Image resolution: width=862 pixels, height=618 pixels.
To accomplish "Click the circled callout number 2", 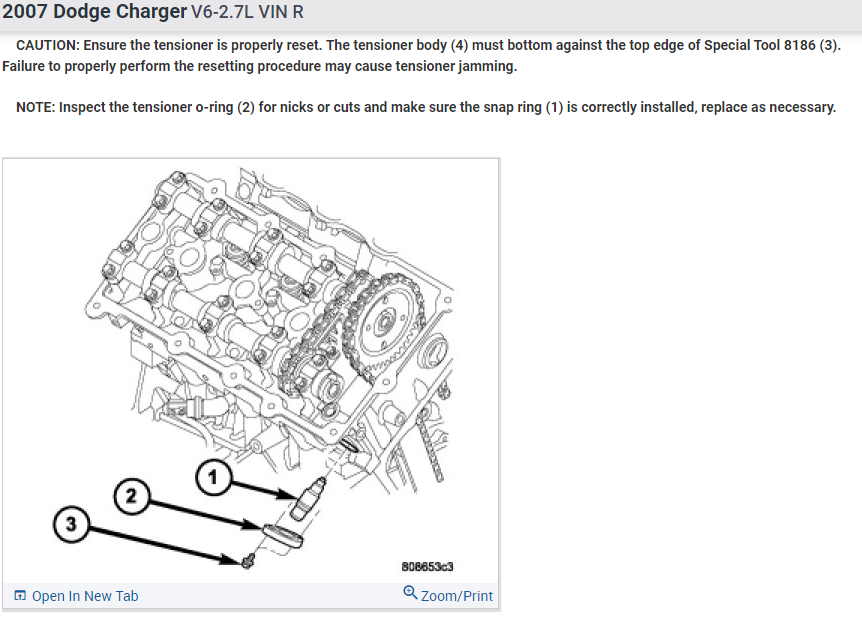I will [x=131, y=496].
